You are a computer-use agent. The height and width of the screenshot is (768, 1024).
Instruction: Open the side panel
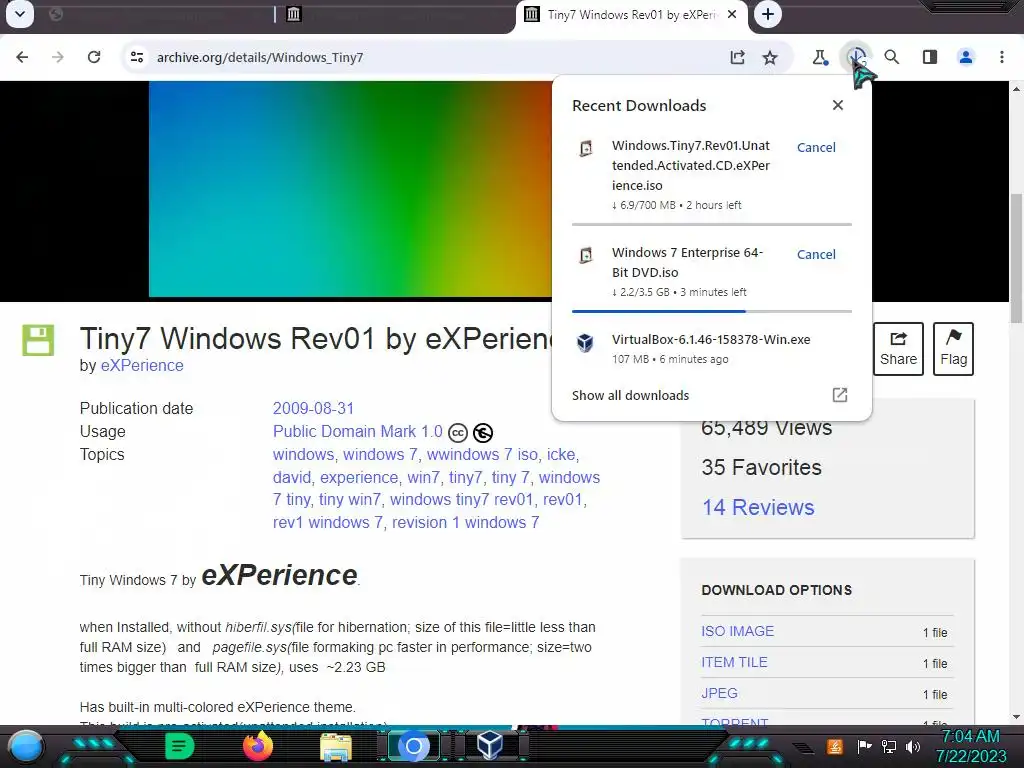pos(930,57)
